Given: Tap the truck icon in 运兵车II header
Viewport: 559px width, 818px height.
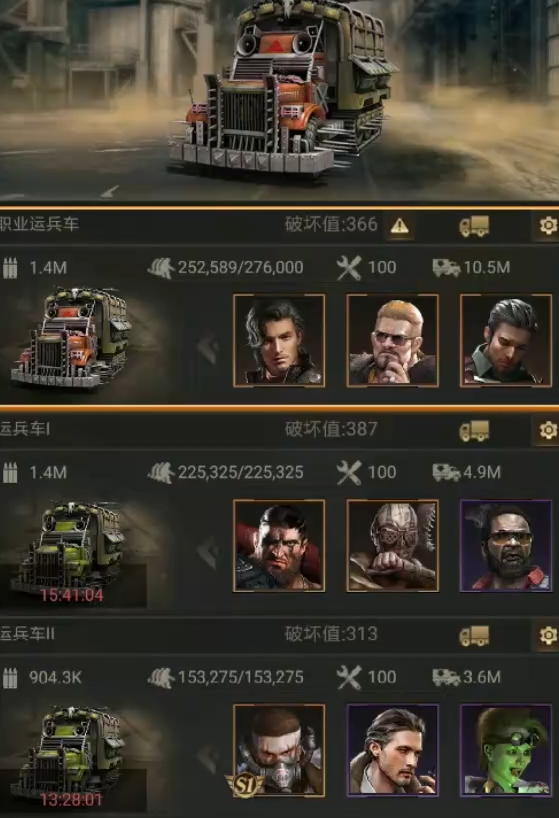Looking at the screenshot, I should pyautogui.click(x=474, y=636).
